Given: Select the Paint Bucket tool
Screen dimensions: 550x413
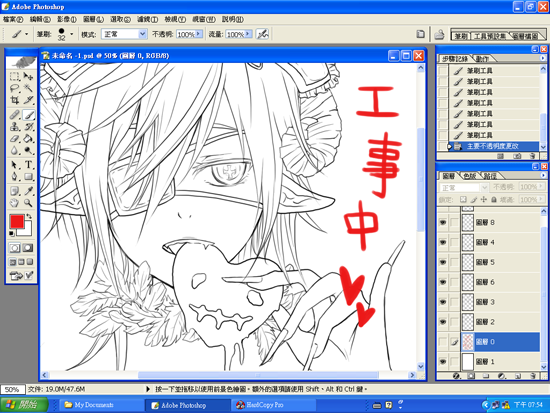Looking at the screenshot, I should (x=28, y=139).
